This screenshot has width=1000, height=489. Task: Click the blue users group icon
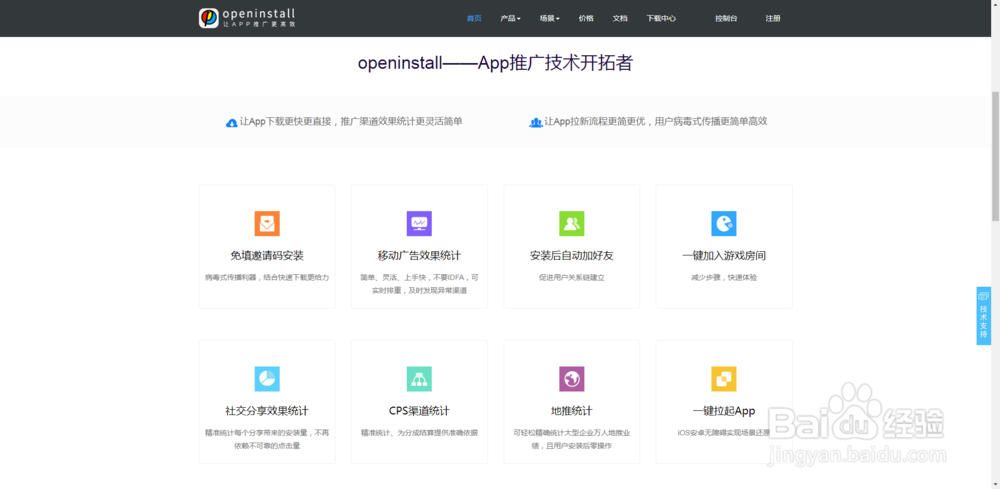[x=536, y=122]
